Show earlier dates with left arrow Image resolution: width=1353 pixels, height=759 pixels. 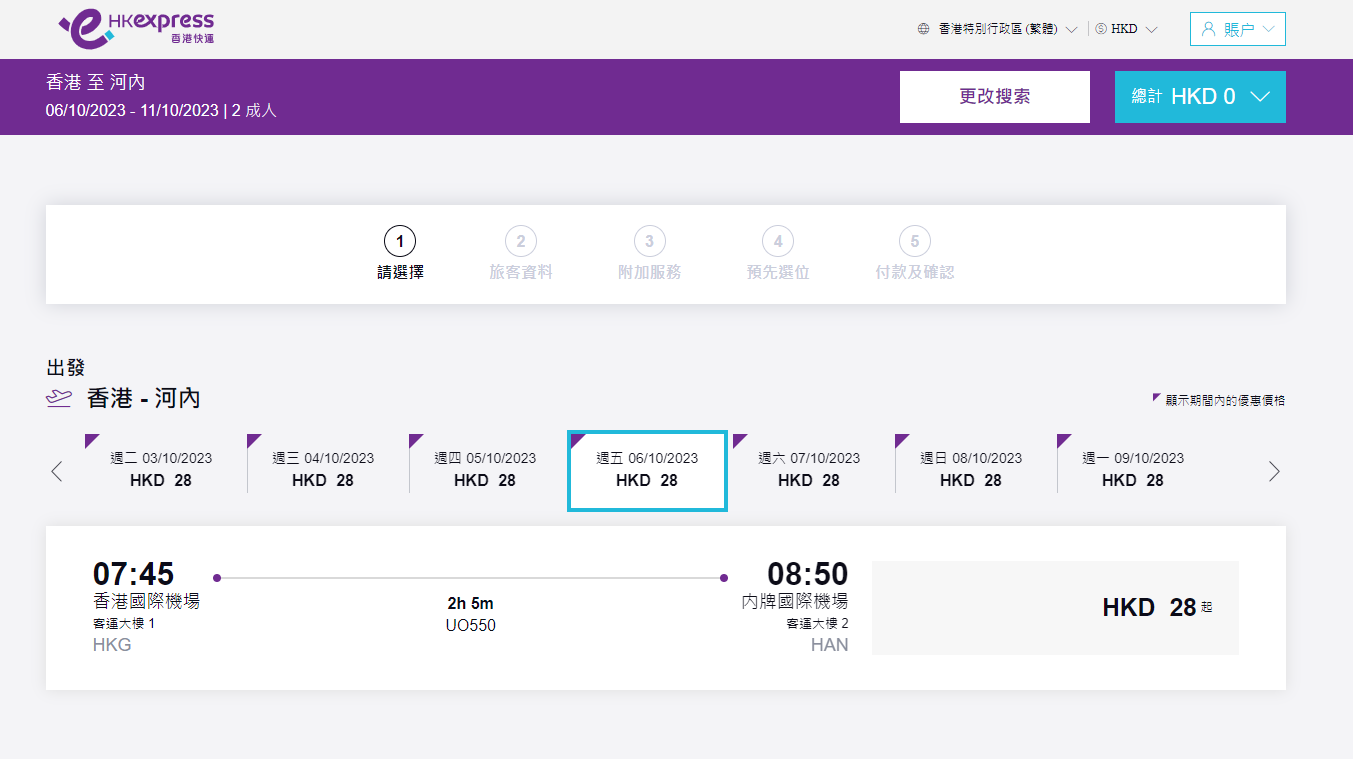pyautogui.click(x=57, y=471)
